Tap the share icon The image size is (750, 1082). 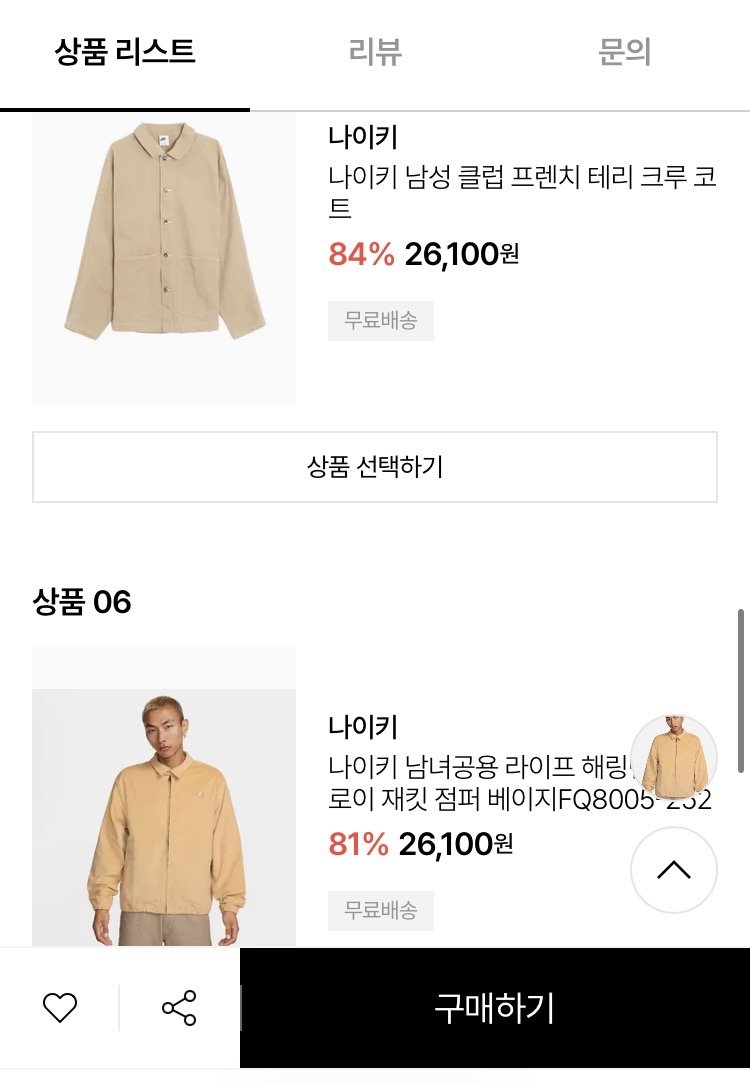click(x=179, y=1008)
